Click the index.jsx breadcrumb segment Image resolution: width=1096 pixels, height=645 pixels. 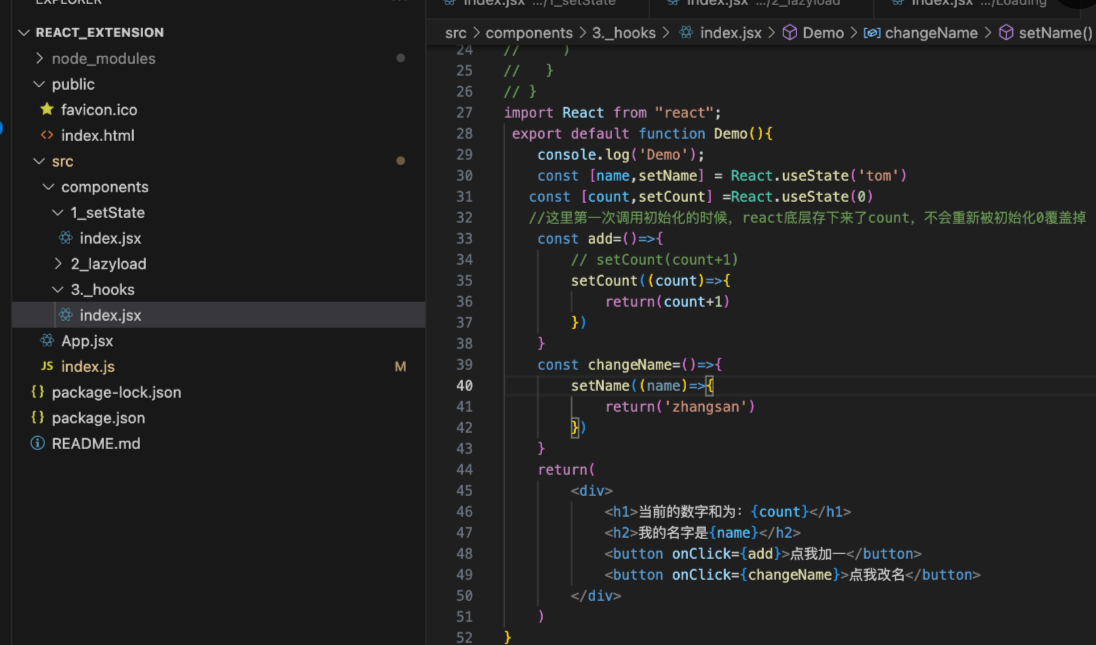731,33
